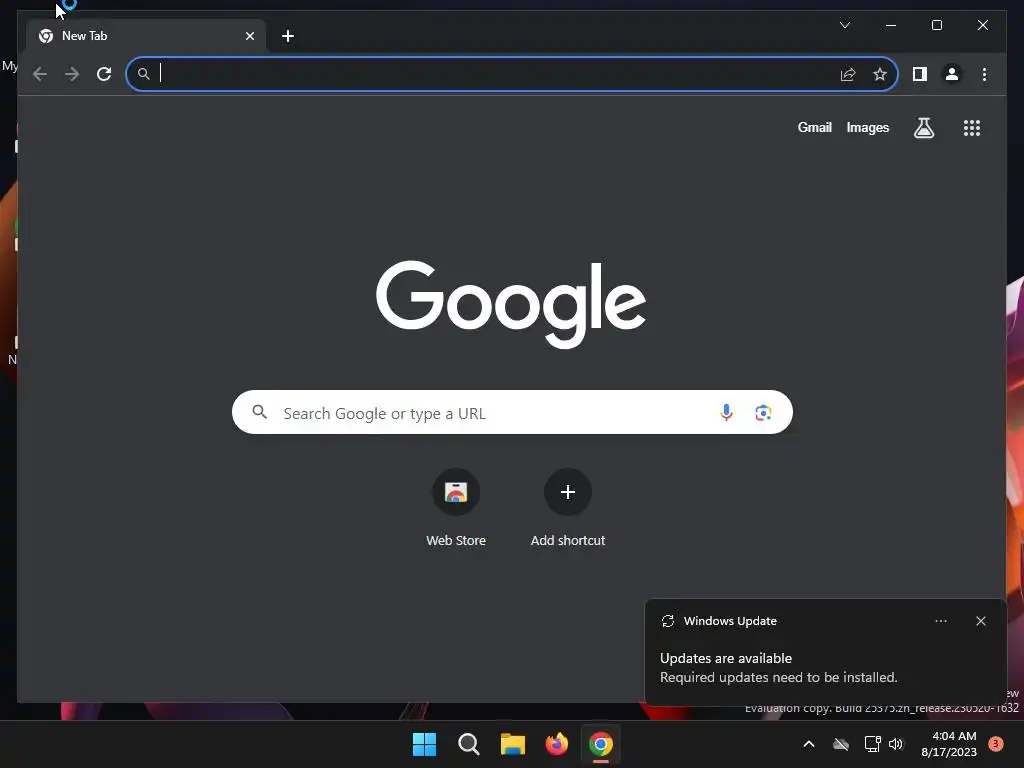This screenshot has width=1024, height=768.
Task: Click the Search Google or type a URL box
Action: 512,412
